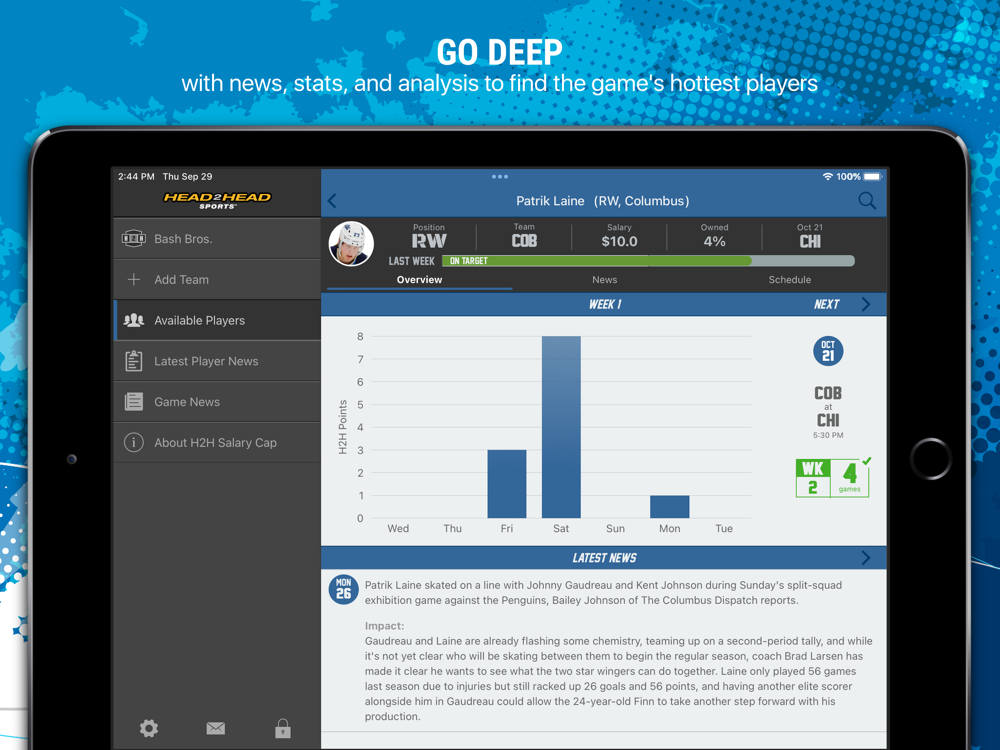Switch to the Schedule tab
The width and height of the screenshot is (1000, 750).
(790, 279)
